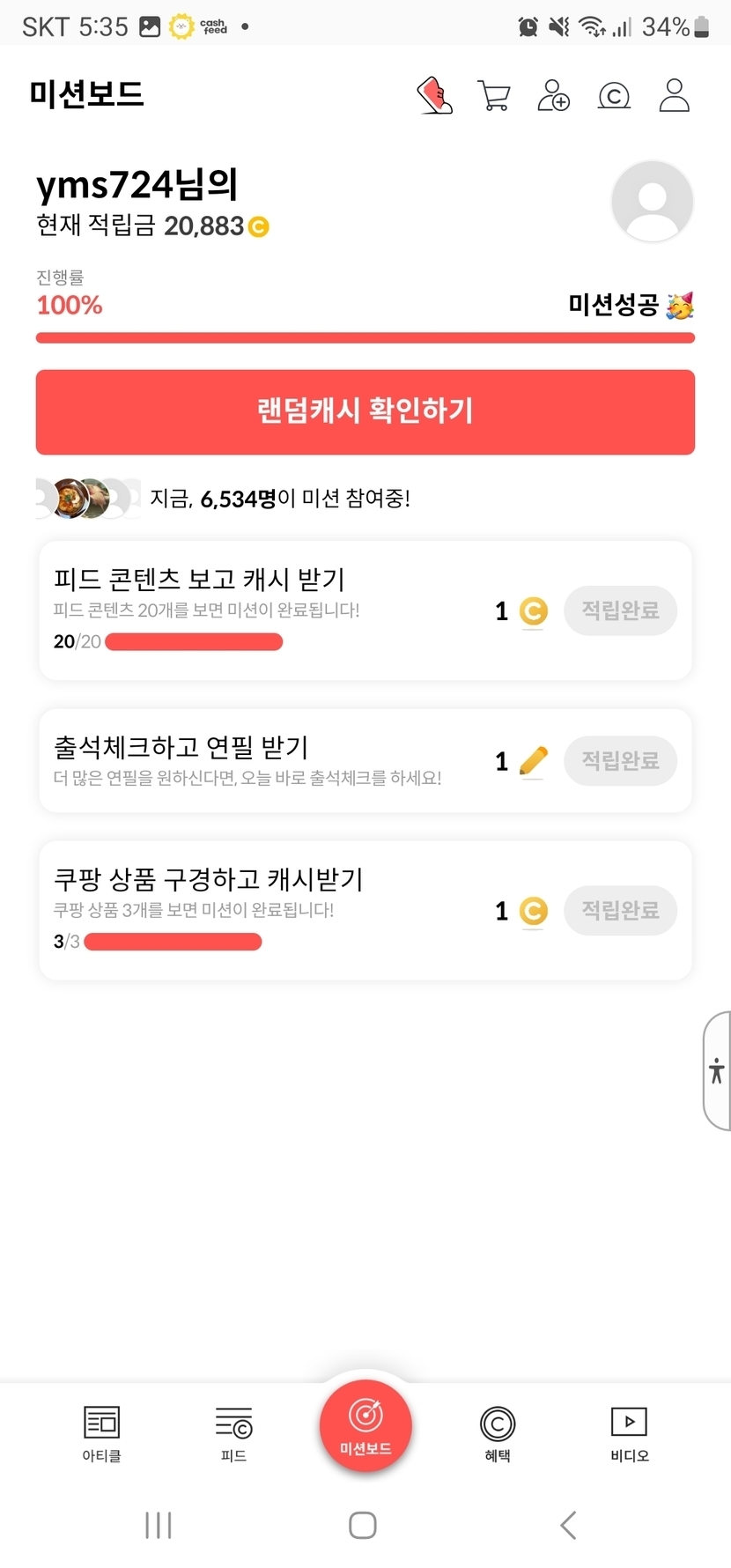Go to the 비디오 tab
The height and width of the screenshot is (1568, 731).
[629, 1433]
